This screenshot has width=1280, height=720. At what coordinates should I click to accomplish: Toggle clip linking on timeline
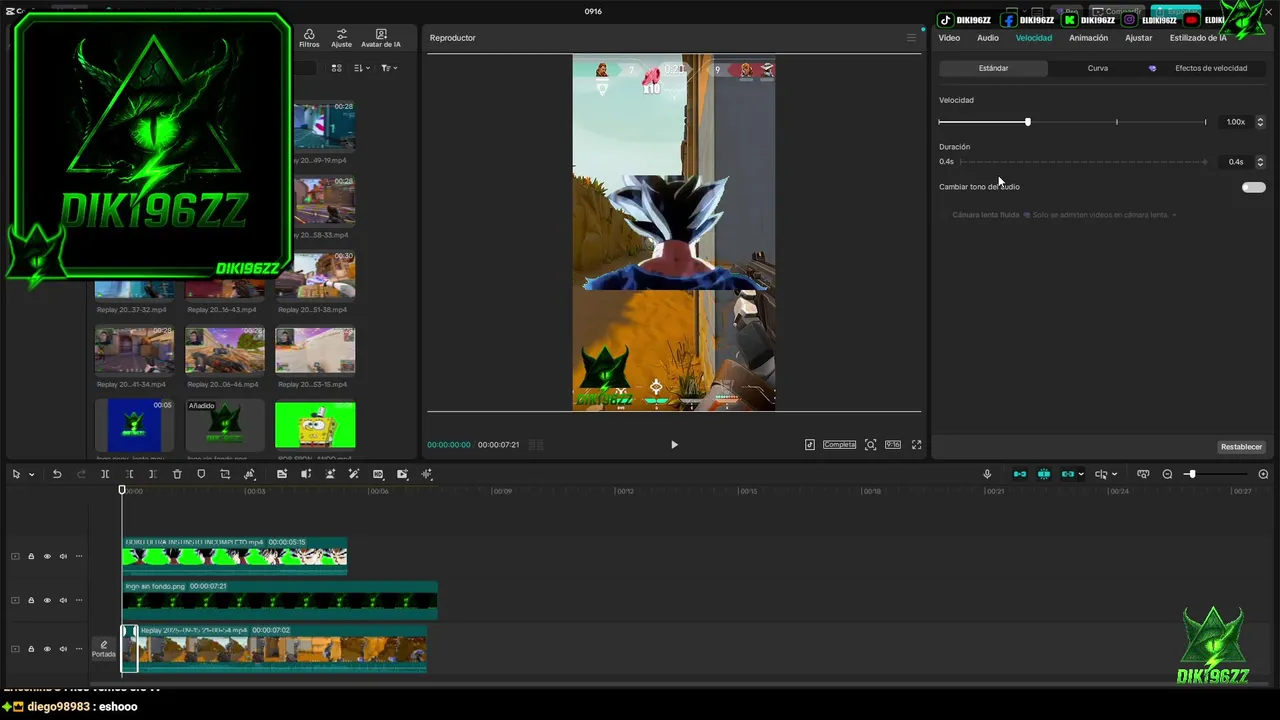[x=1068, y=474]
